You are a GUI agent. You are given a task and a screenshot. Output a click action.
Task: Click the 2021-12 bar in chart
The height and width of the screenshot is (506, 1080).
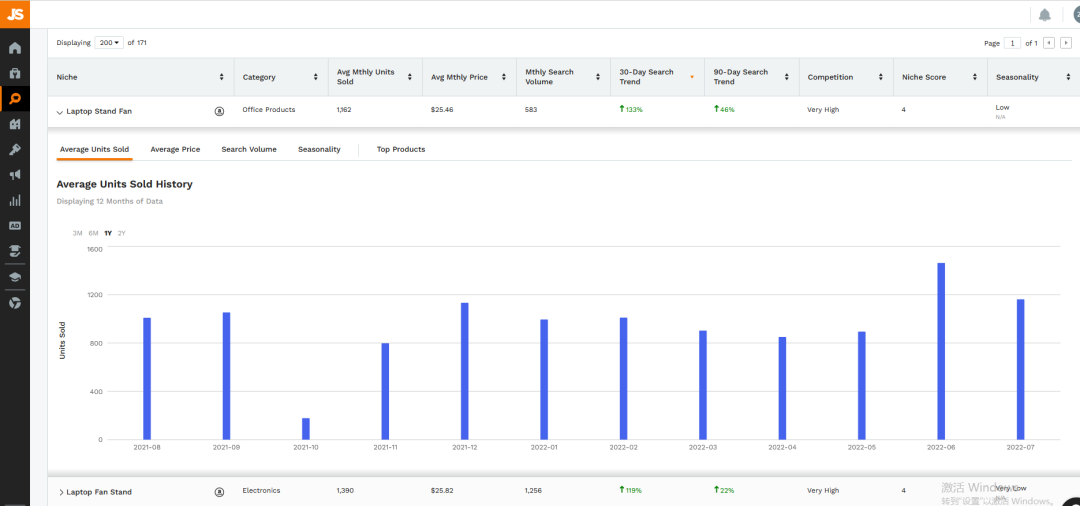pos(464,371)
